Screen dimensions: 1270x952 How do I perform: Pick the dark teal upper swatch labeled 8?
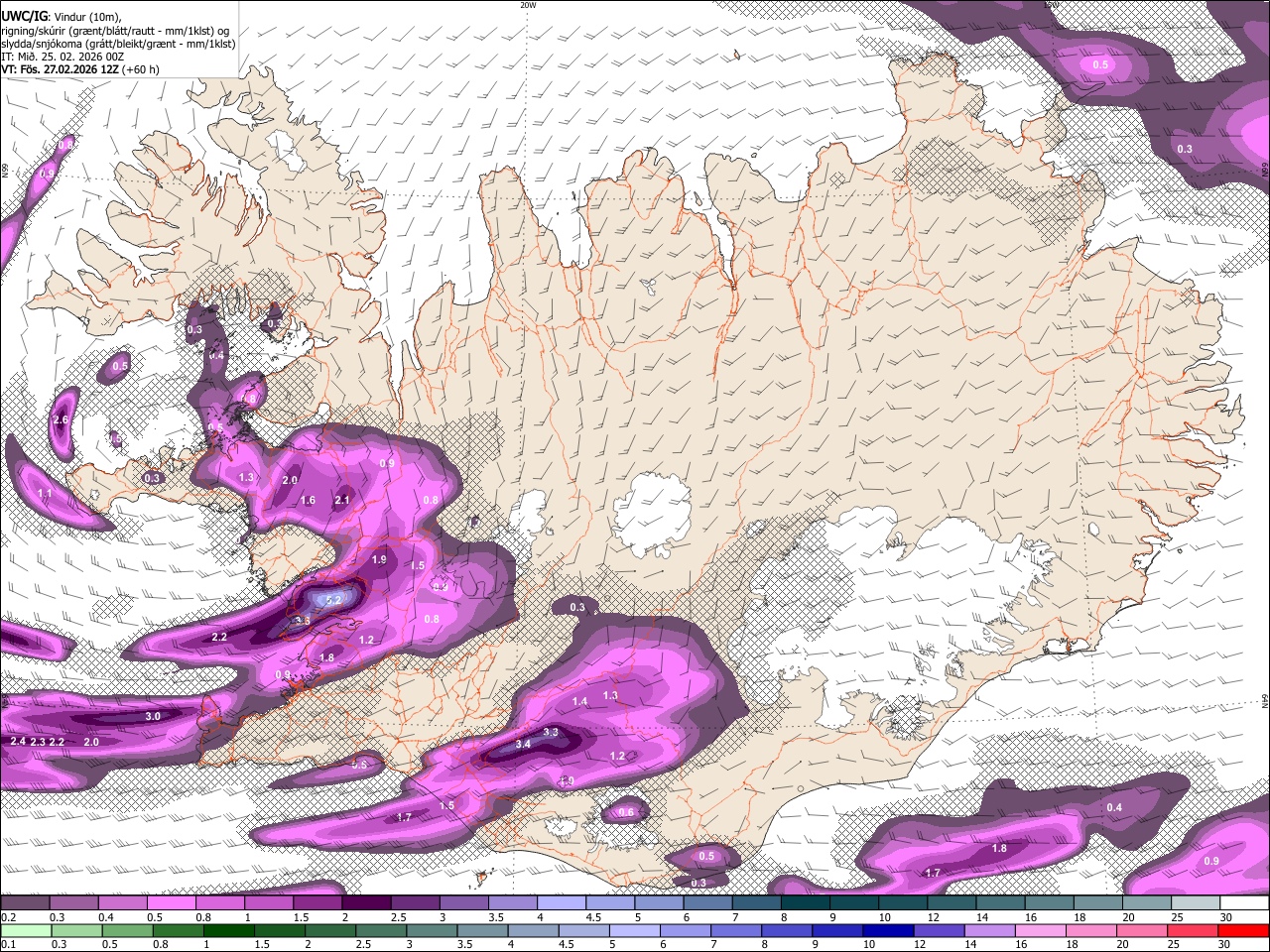[805, 903]
